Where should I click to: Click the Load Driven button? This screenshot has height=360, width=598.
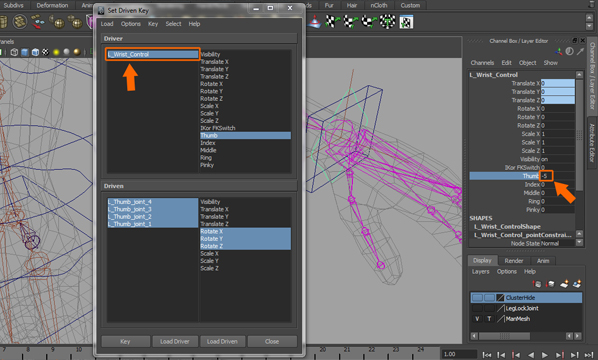[222, 341]
